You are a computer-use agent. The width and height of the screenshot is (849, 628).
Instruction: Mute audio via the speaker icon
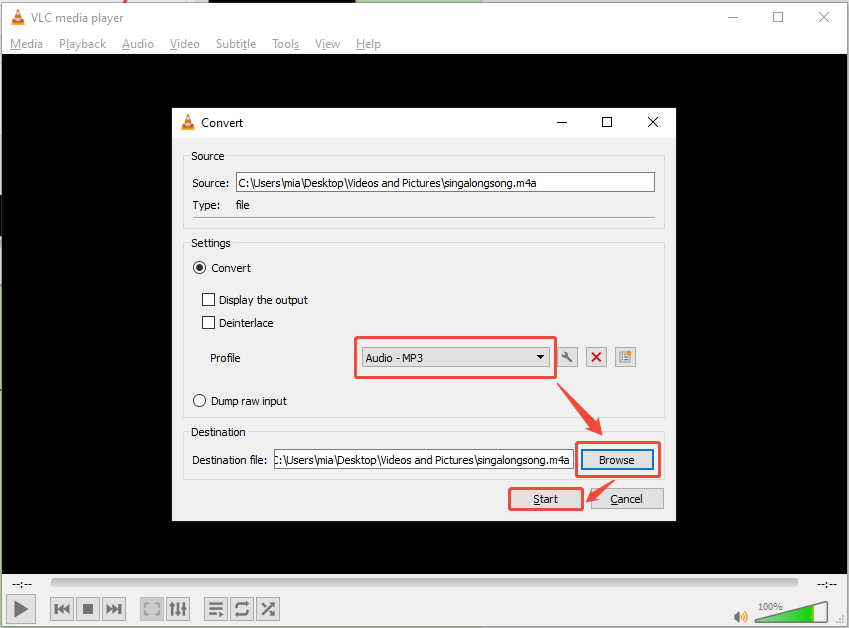pyautogui.click(x=740, y=617)
